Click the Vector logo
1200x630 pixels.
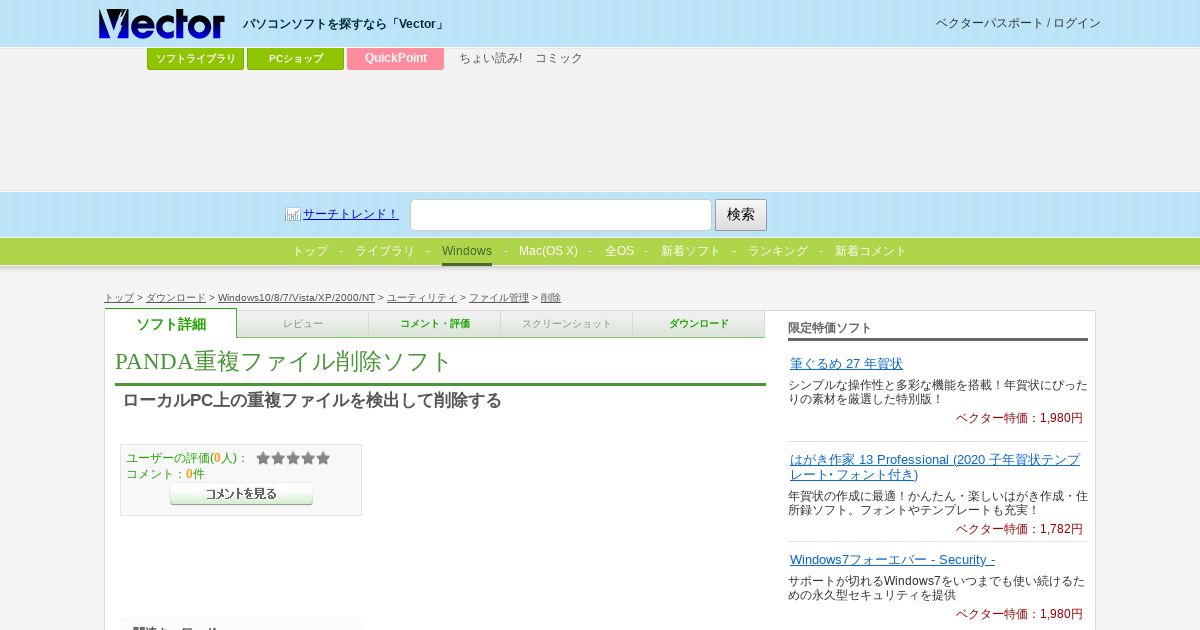click(x=162, y=23)
